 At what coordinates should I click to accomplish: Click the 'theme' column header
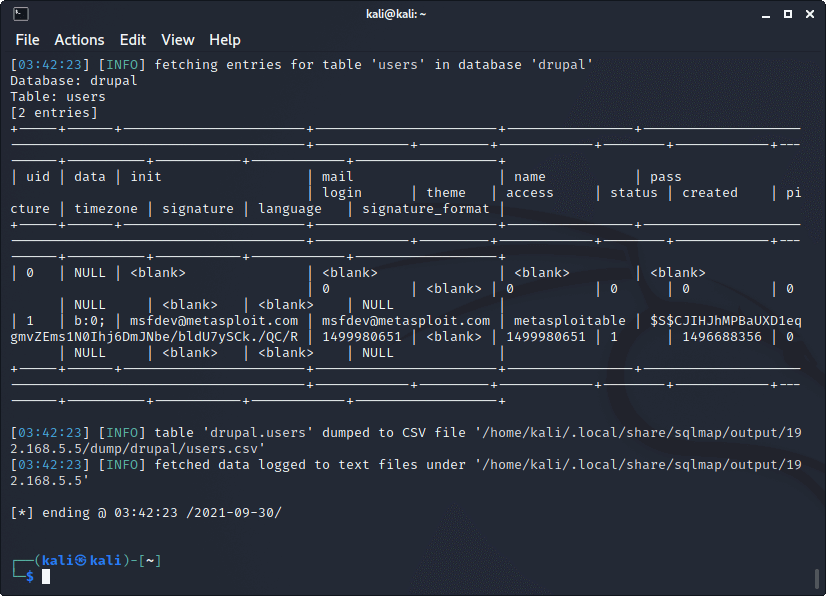pos(446,193)
